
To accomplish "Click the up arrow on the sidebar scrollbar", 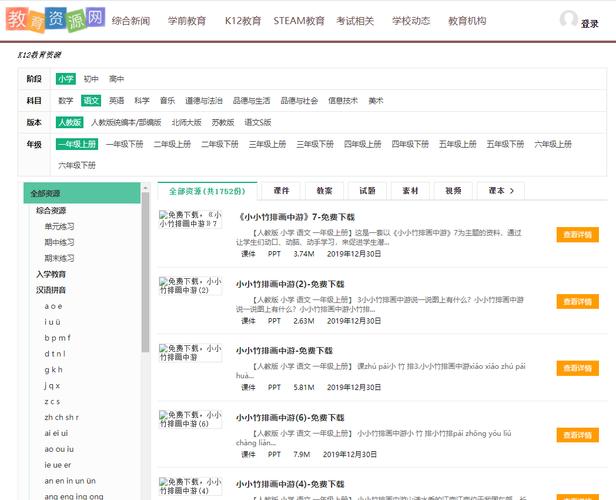I will (x=145, y=188).
